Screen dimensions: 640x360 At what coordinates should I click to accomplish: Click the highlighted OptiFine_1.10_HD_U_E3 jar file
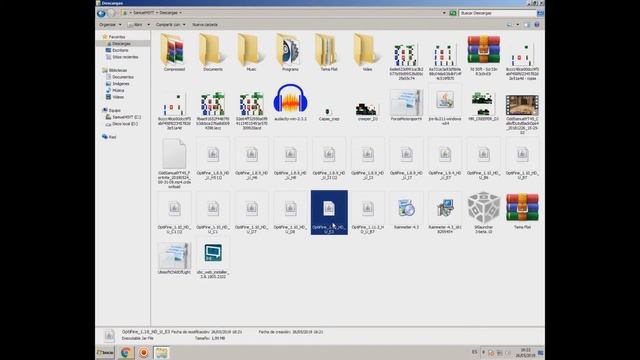click(329, 212)
